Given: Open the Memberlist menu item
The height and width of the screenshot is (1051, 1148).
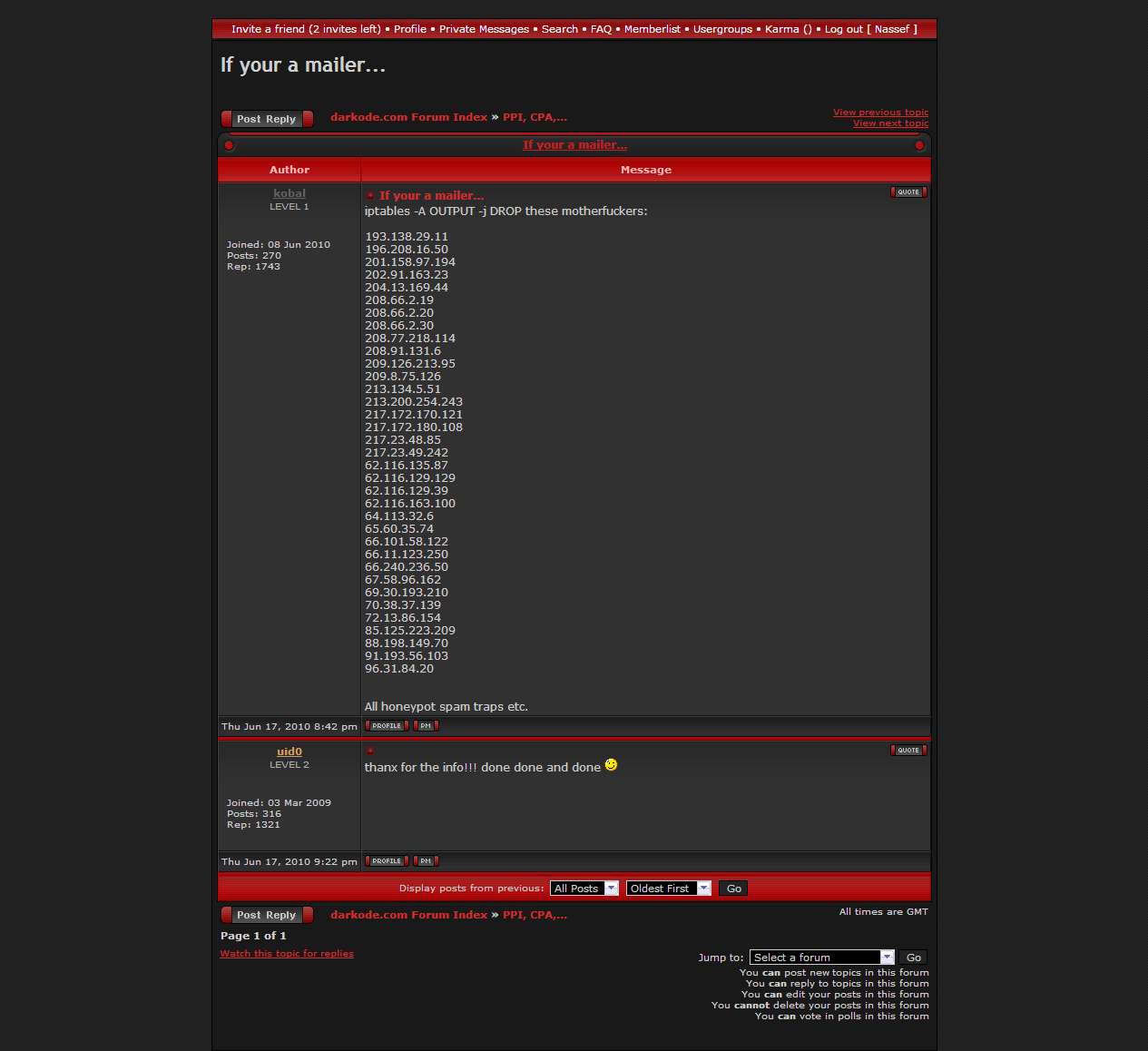Looking at the screenshot, I should pyautogui.click(x=652, y=29).
